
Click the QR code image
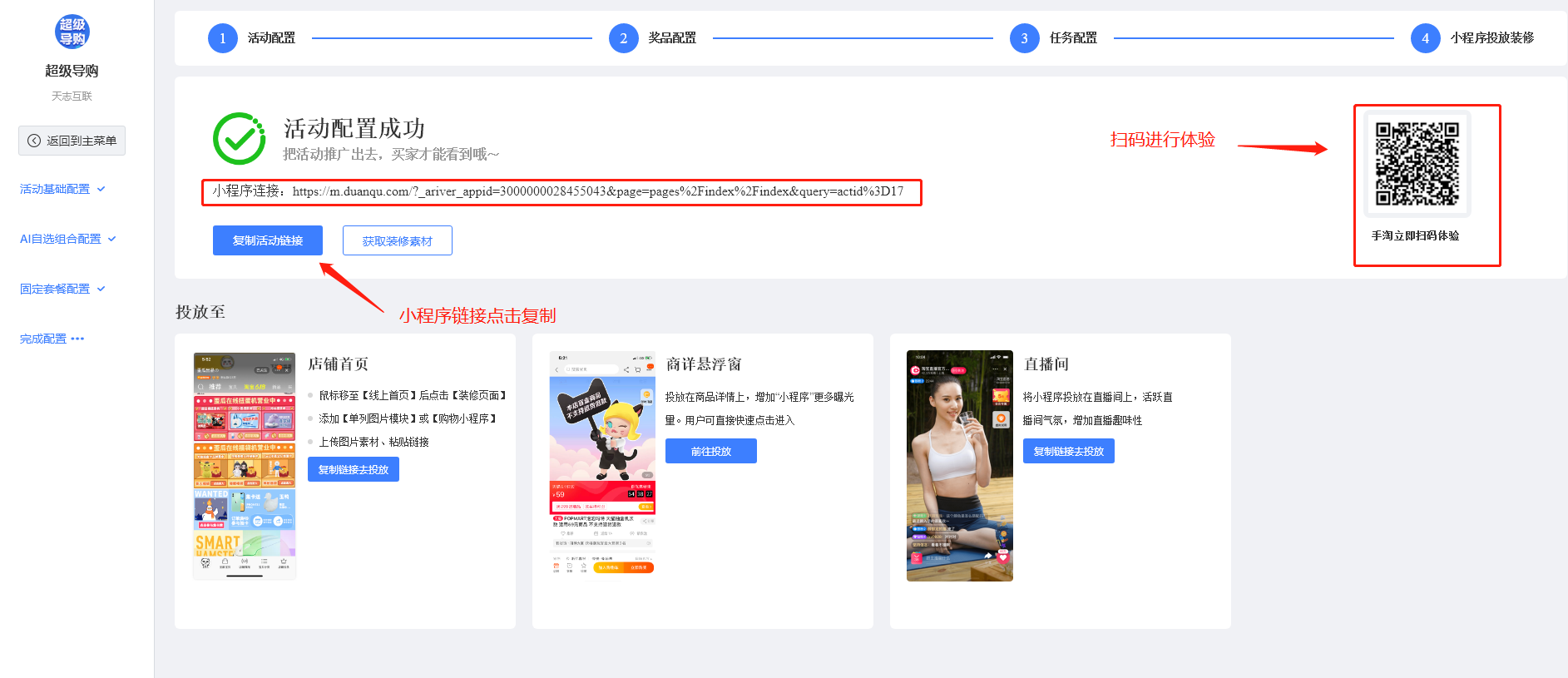point(1417,164)
